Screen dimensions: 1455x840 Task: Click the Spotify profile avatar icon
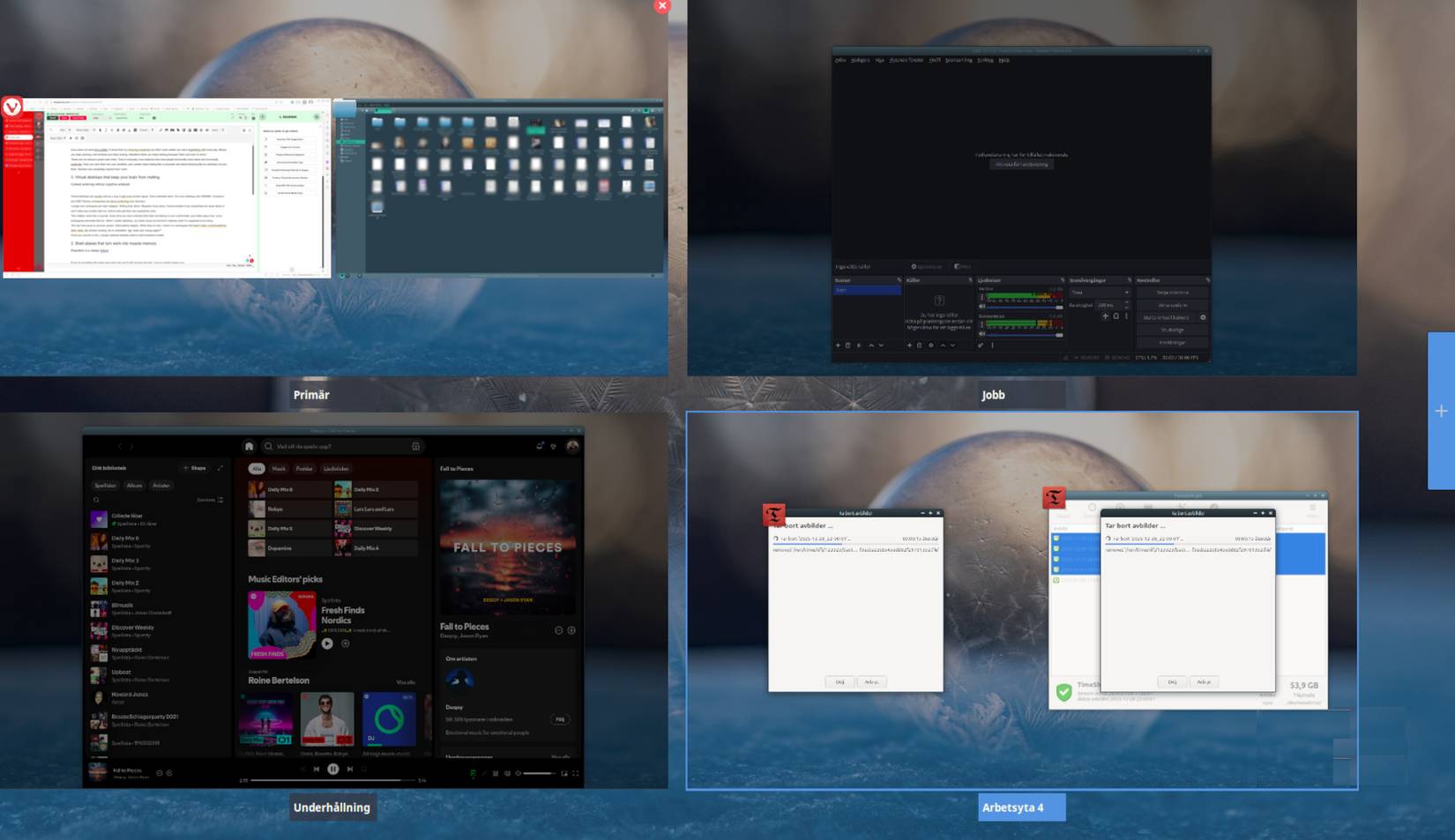pos(573,446)
